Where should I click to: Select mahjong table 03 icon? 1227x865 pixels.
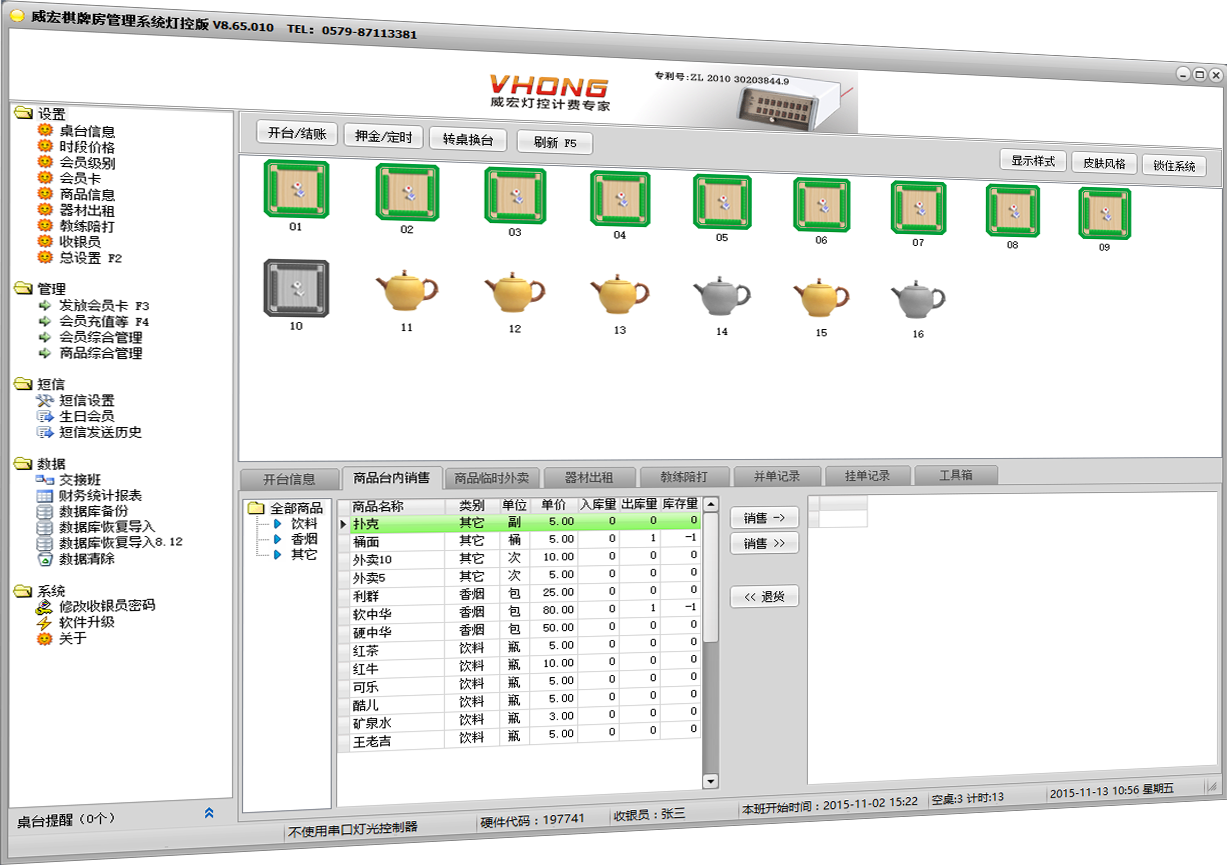click(515, 195)
